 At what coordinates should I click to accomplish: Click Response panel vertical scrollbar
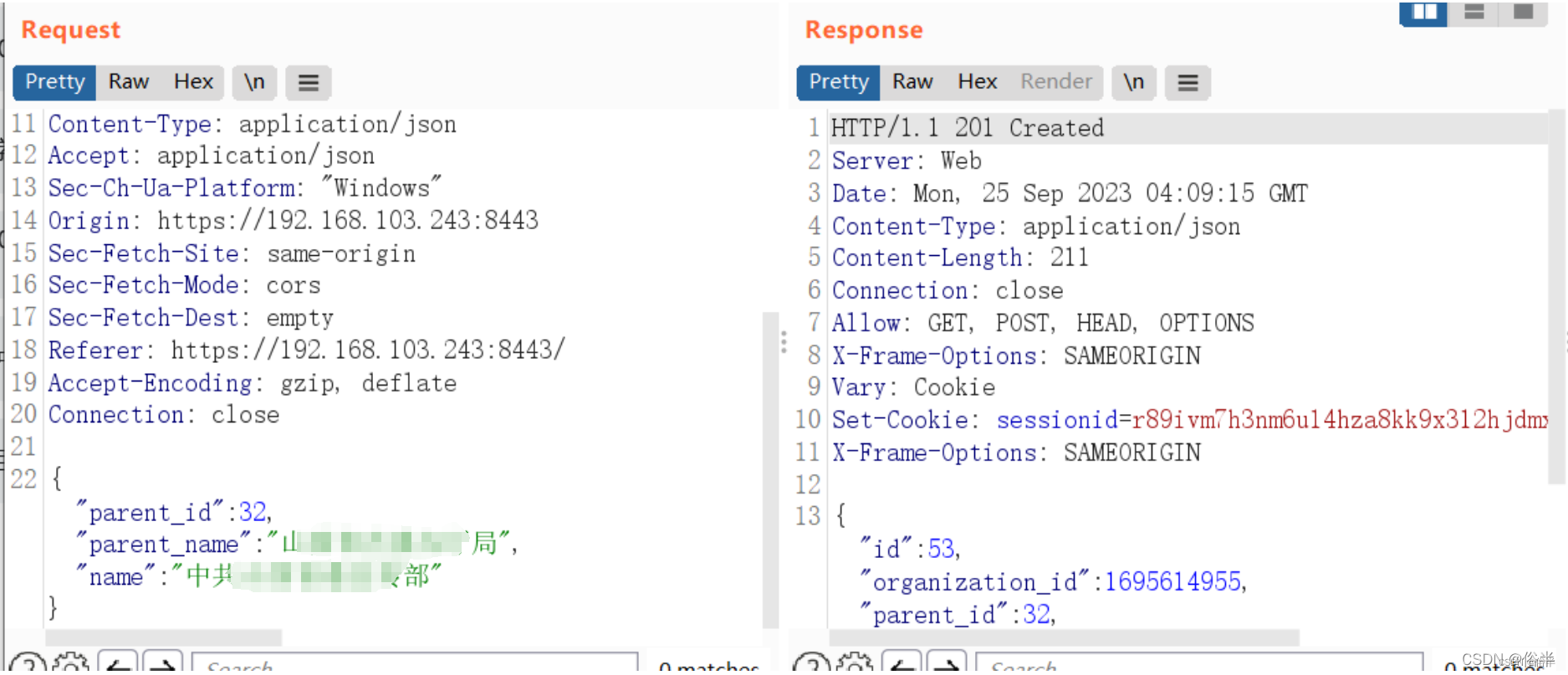point(1556,297)
